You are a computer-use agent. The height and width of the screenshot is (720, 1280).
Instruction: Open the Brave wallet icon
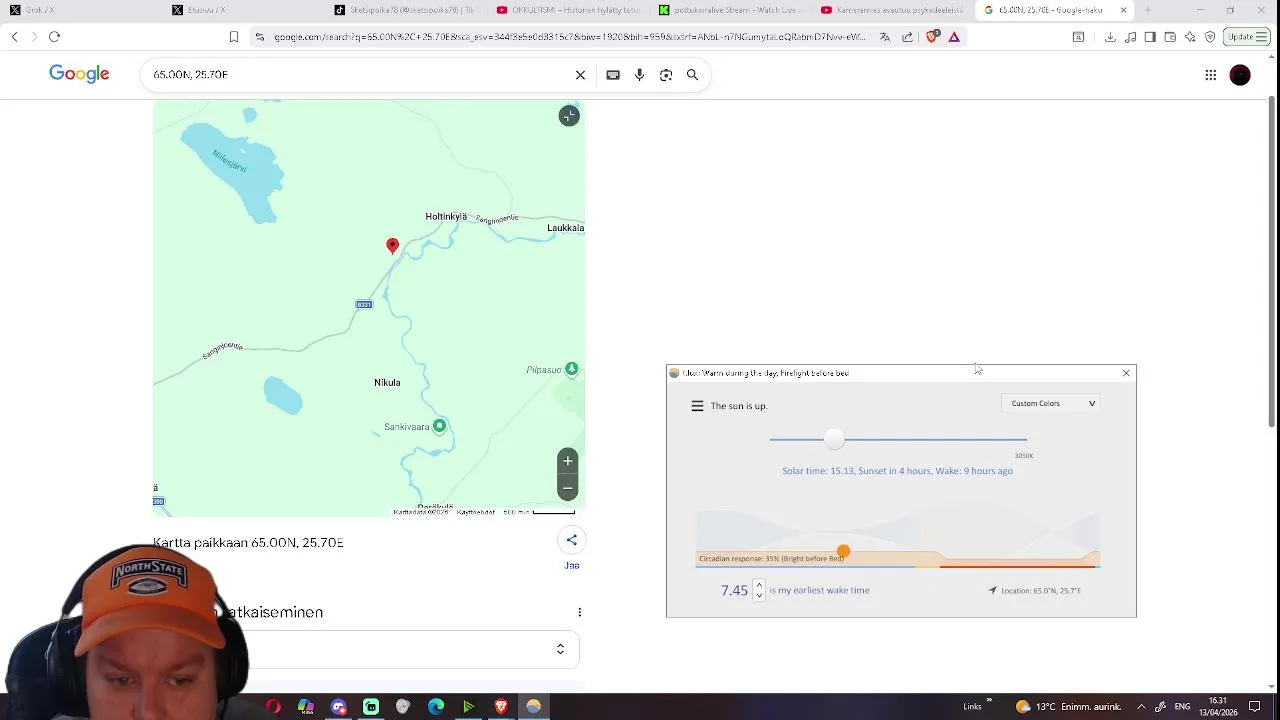[x=1170, y=37]
